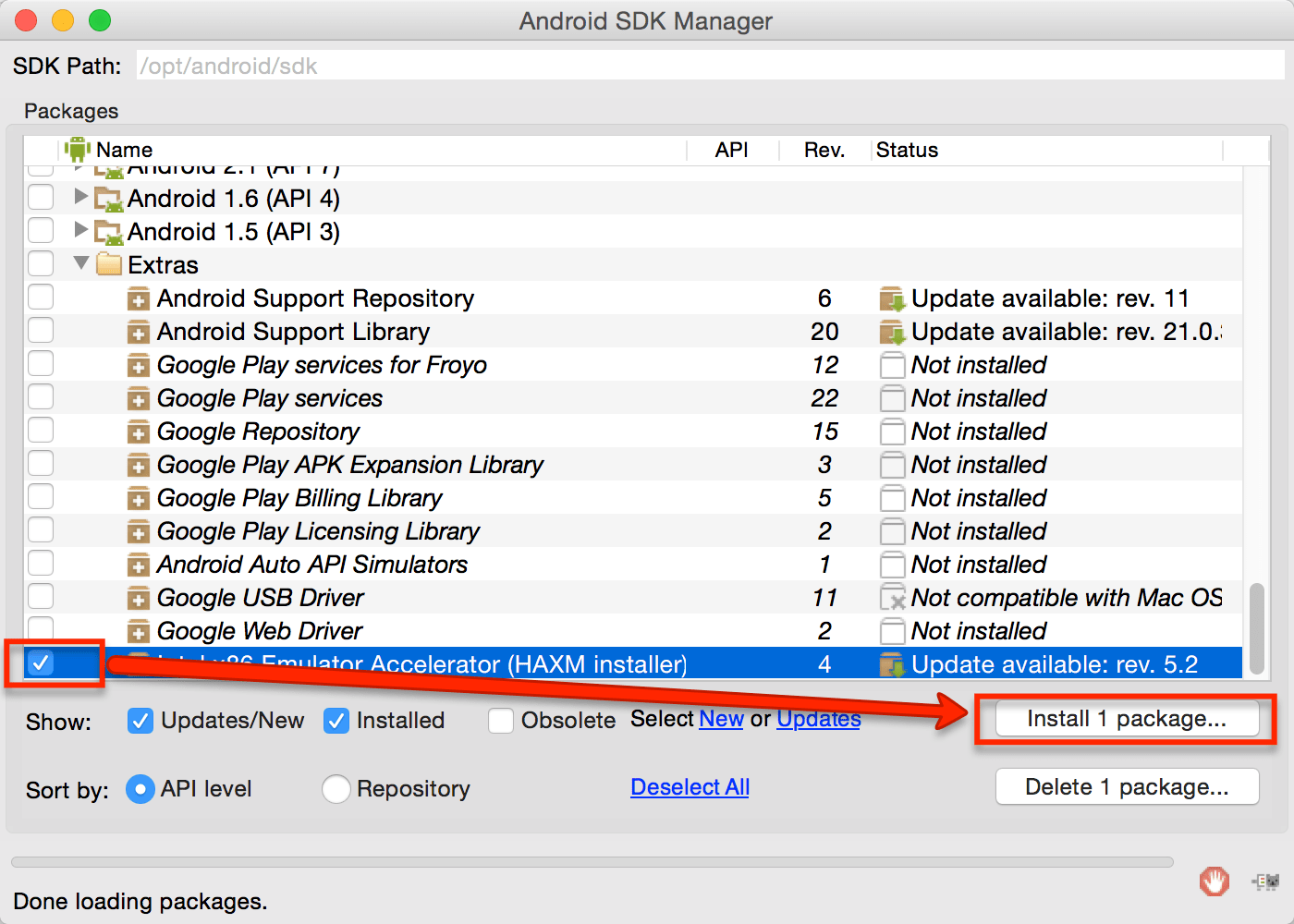Select the Google USB Driver row name

pos(261,598)
